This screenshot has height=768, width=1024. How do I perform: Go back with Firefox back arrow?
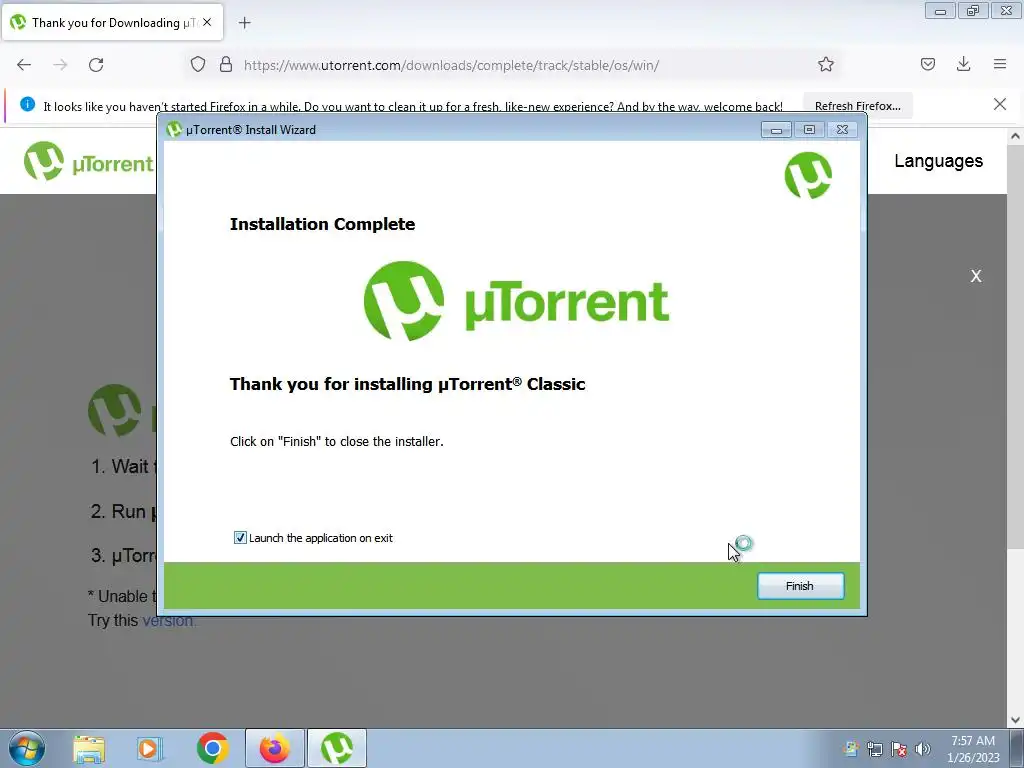pyautogui.click(x=24, y=65)
